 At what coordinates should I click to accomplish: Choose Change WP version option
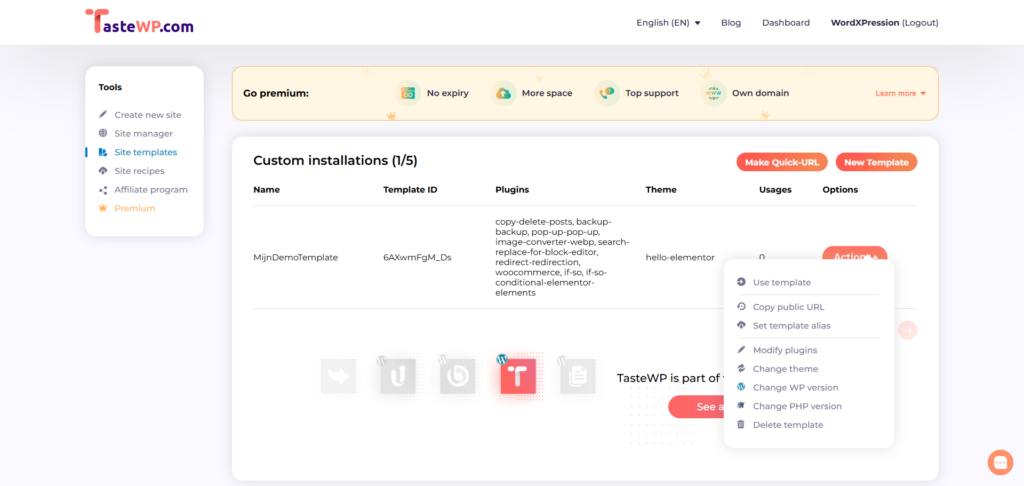click(x=795, y=387)
